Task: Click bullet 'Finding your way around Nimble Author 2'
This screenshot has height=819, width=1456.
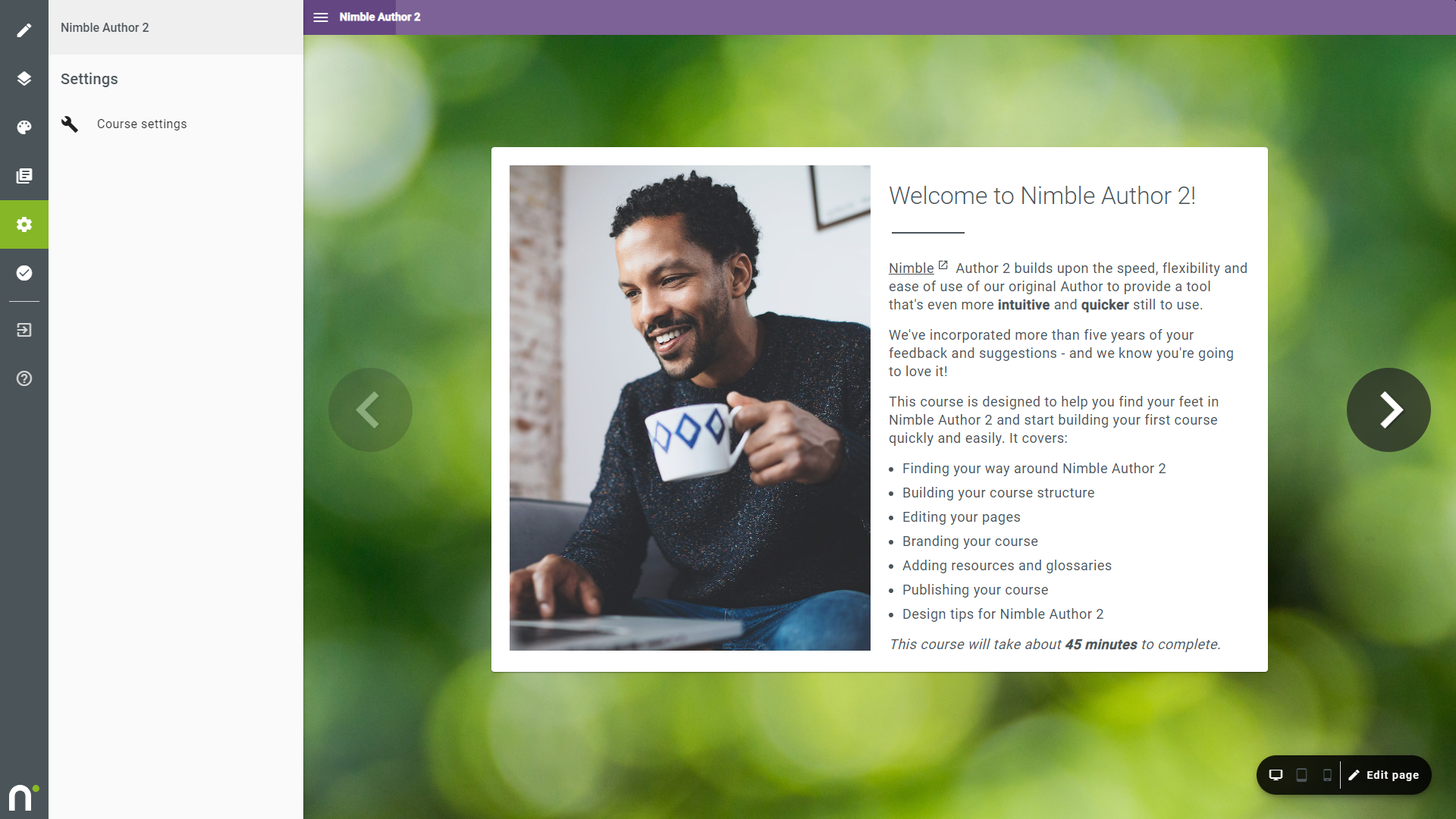Action: (1034, 469)
